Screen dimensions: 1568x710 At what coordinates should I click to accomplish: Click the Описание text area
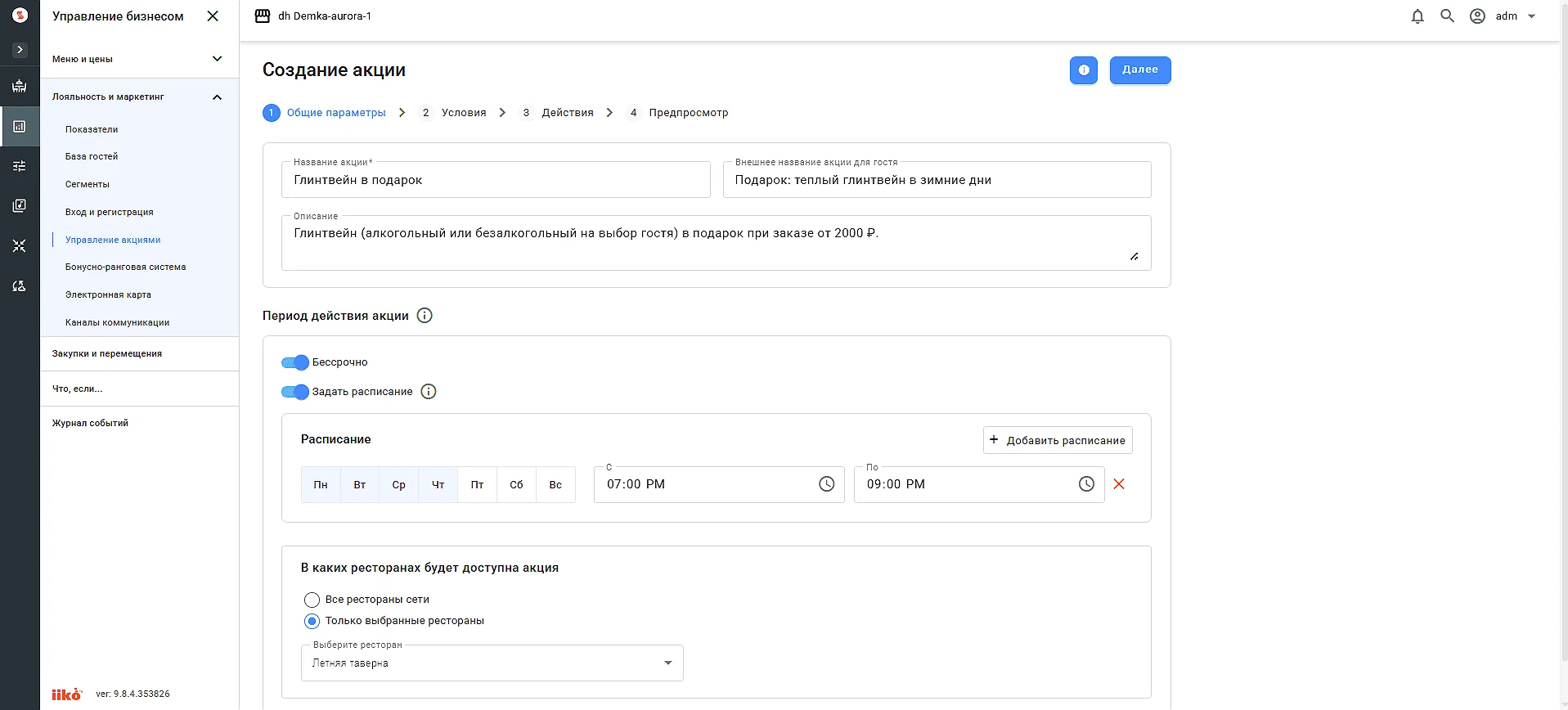pyautogui.click(x=717, y=243)
